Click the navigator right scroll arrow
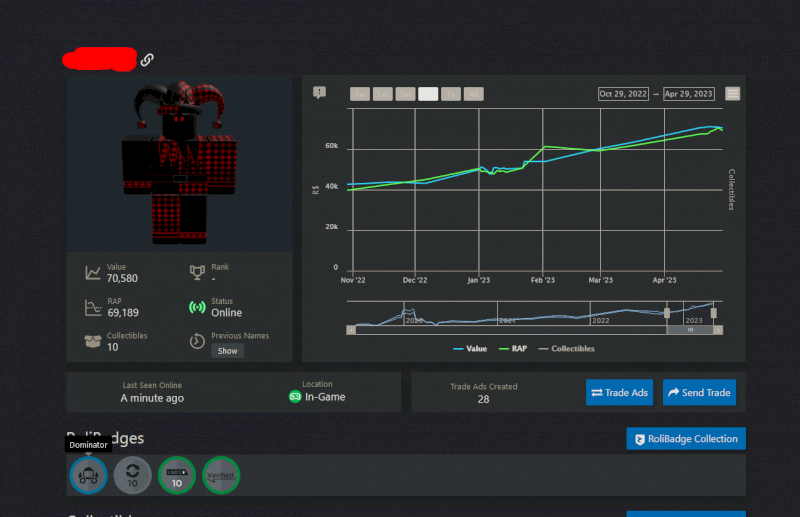 pos(718,330)
